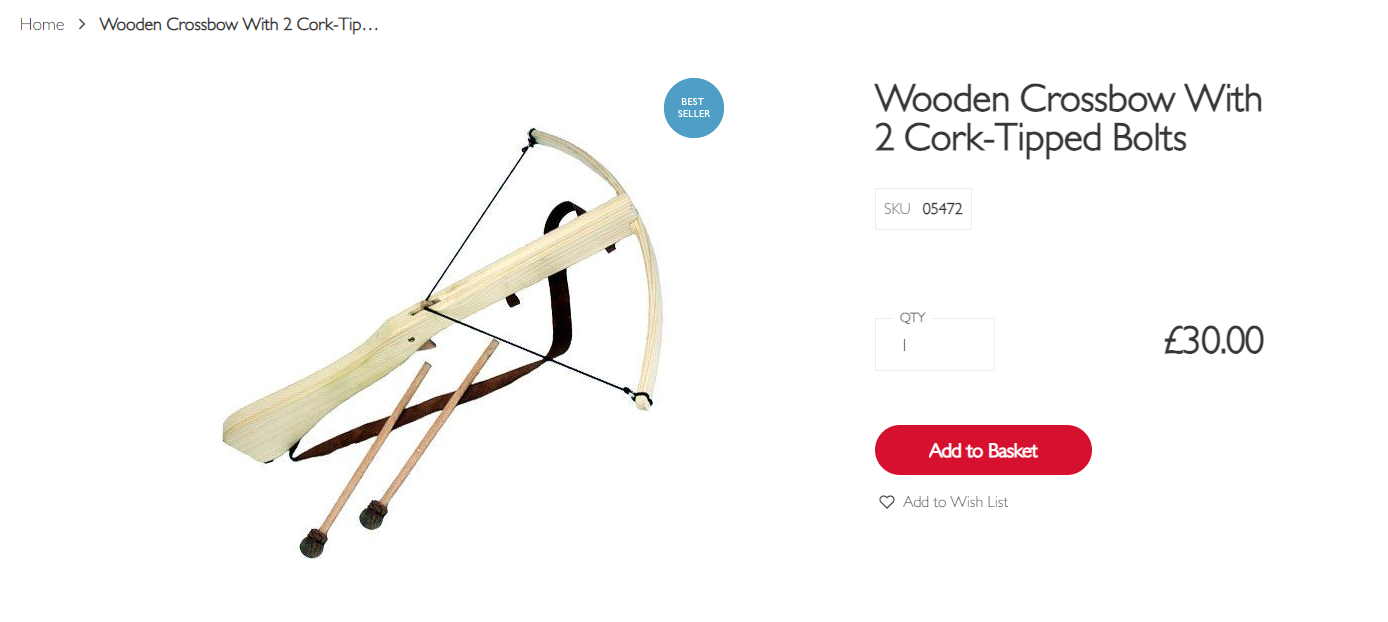Click the right bolt's cork tip in image
Screen dimensions: 1388x622
(374, 516)
